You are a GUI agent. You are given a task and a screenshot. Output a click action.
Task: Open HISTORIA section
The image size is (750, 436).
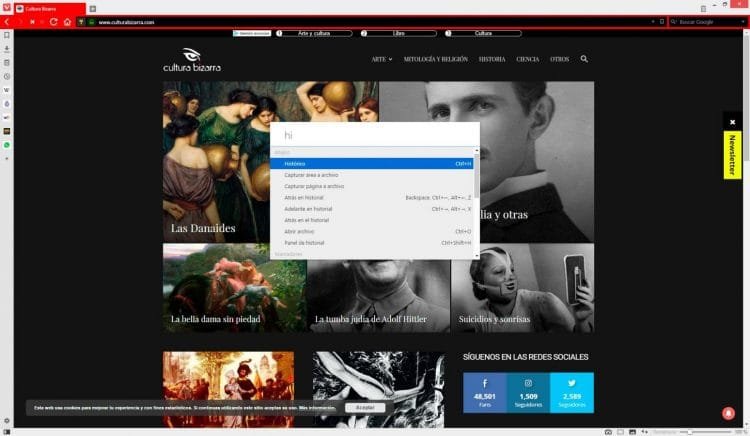pos(492,59)
